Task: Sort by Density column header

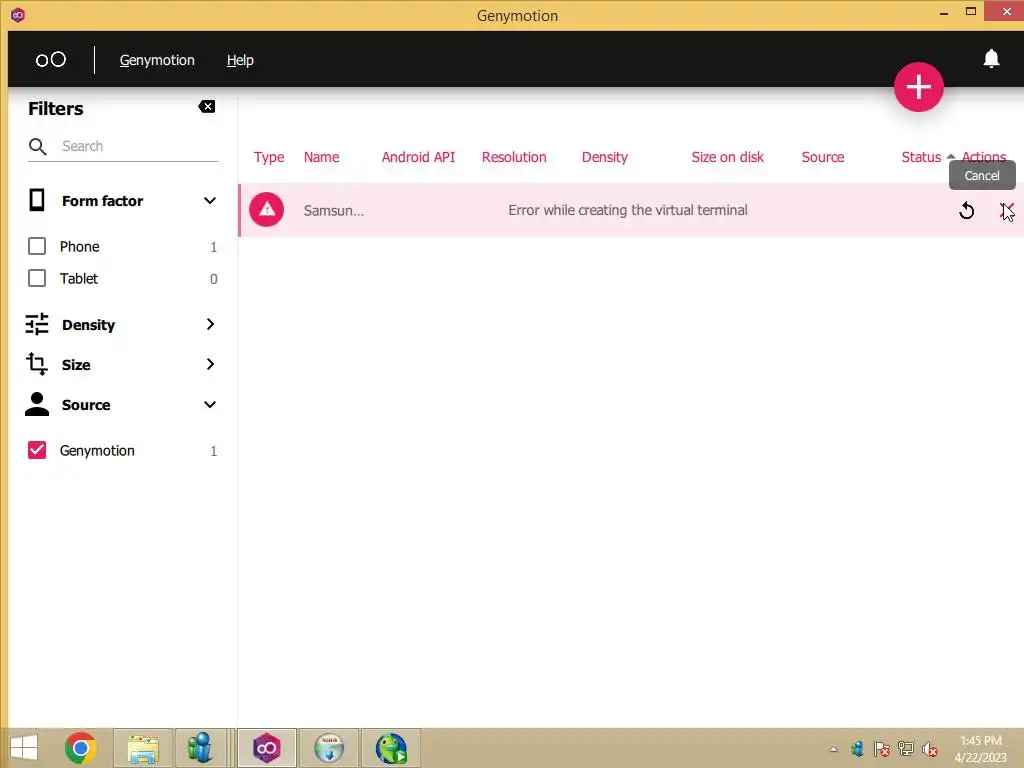Action: pos(605,157)
